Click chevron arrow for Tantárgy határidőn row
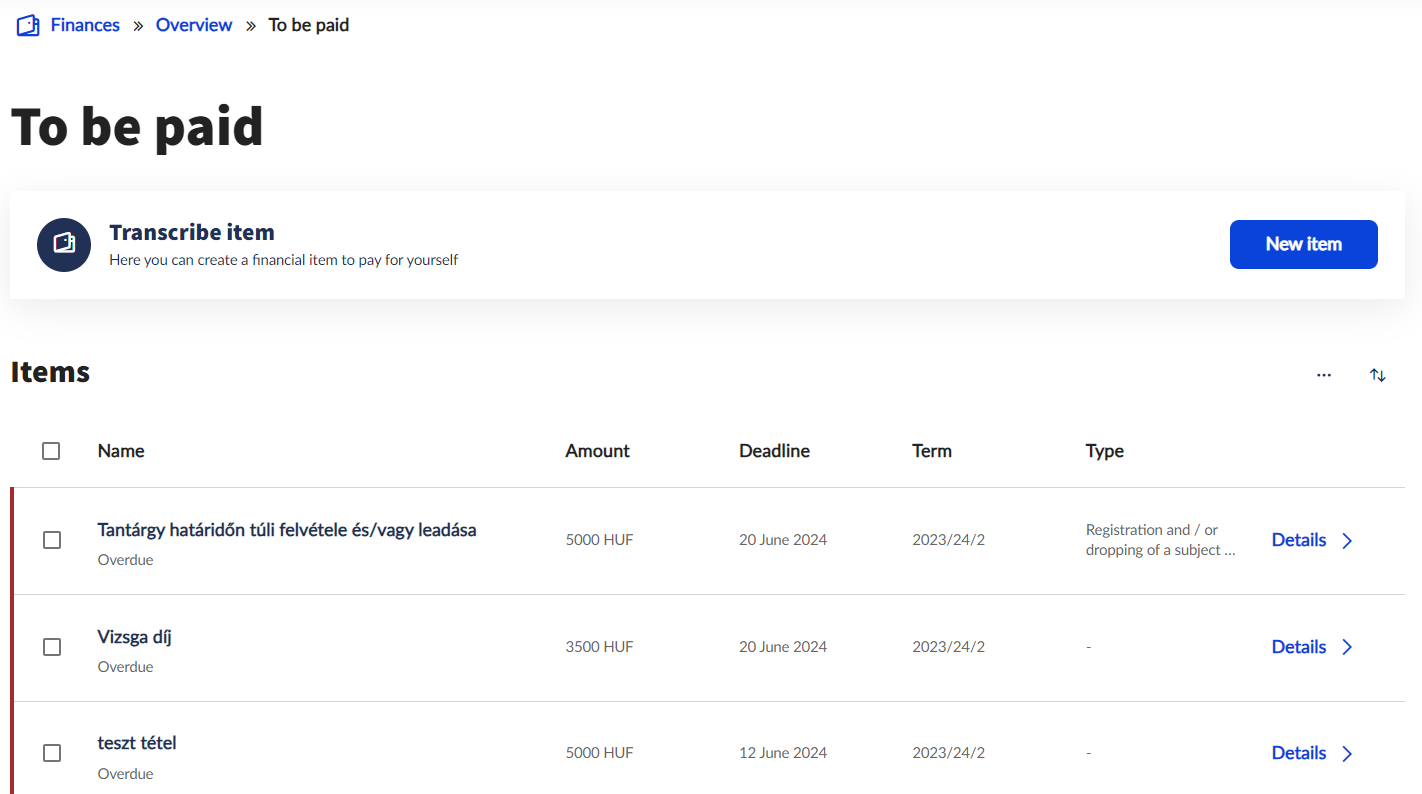Image resolution: width=1422 pixels, height=794 pixels. 1347,540
